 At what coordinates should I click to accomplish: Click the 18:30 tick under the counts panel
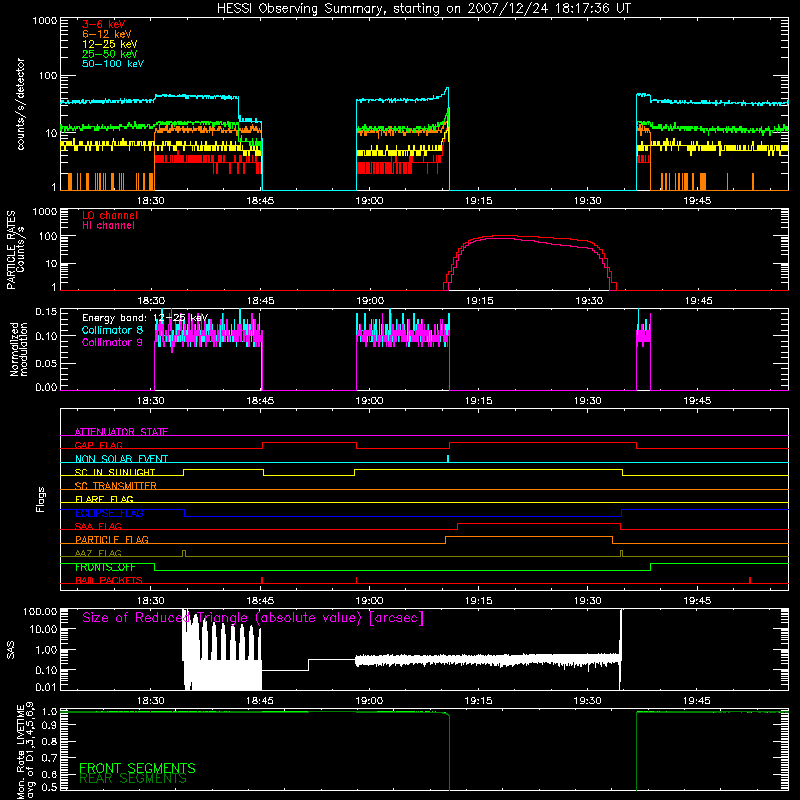tap(151, 201)
